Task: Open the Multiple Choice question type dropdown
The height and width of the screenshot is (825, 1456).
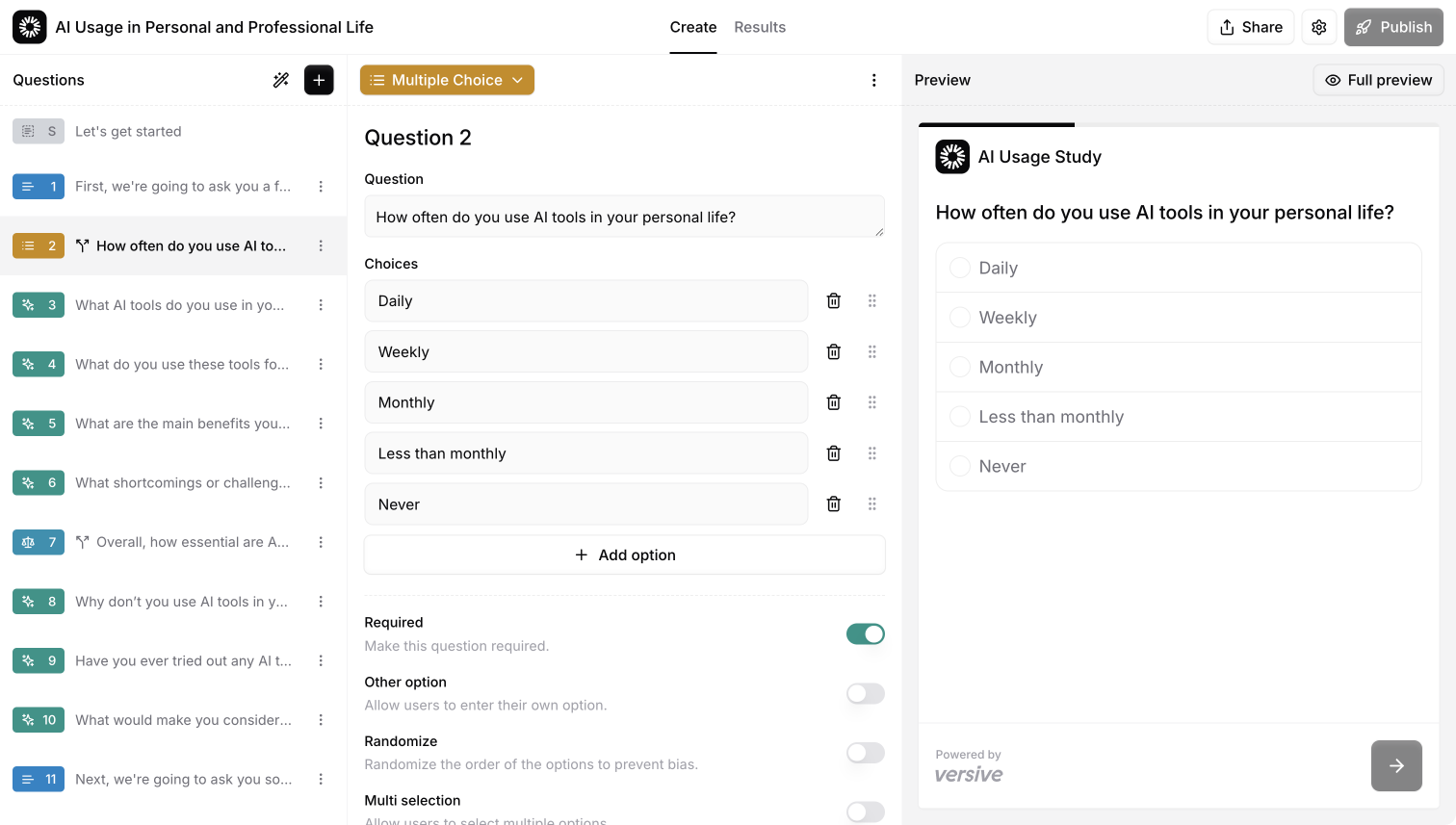Action: [x=447, y=80]
